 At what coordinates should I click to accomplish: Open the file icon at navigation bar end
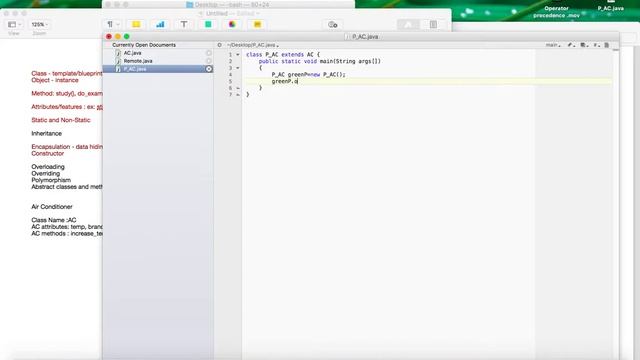pyautogui.click(x=607, y=45)
